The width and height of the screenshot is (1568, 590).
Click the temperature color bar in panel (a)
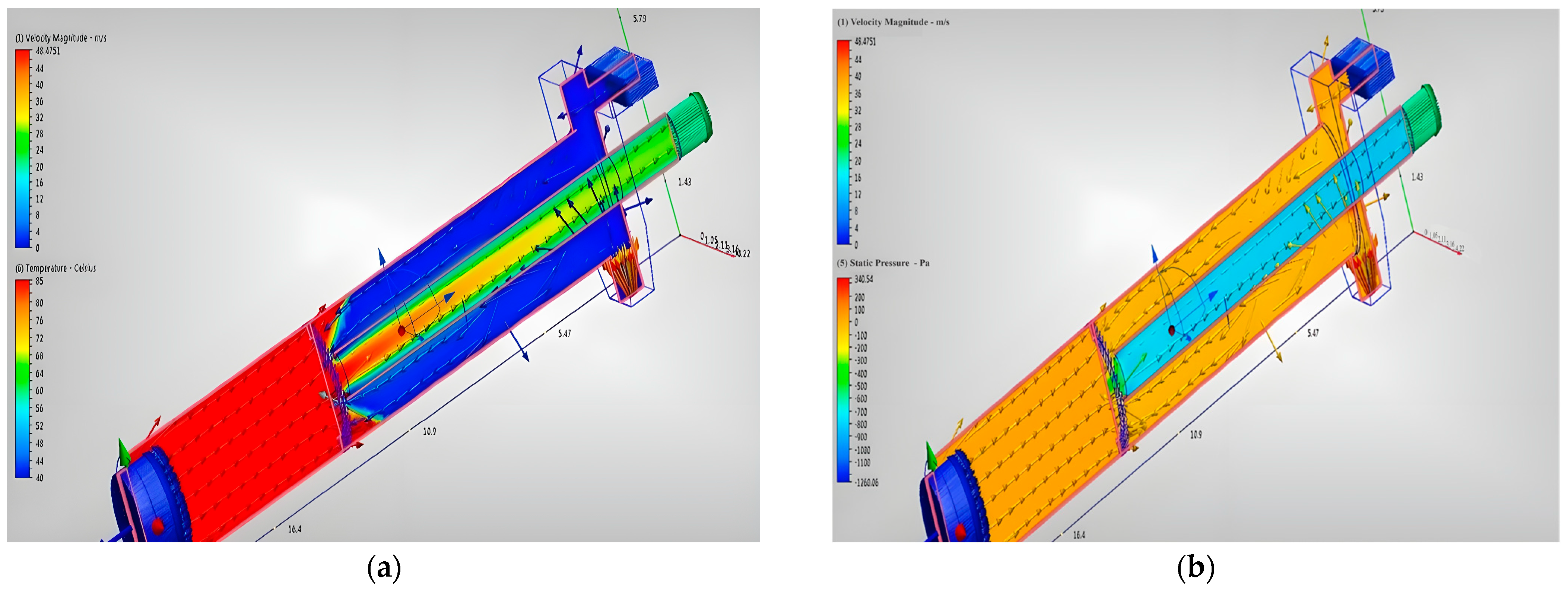(x=22, y=378)
